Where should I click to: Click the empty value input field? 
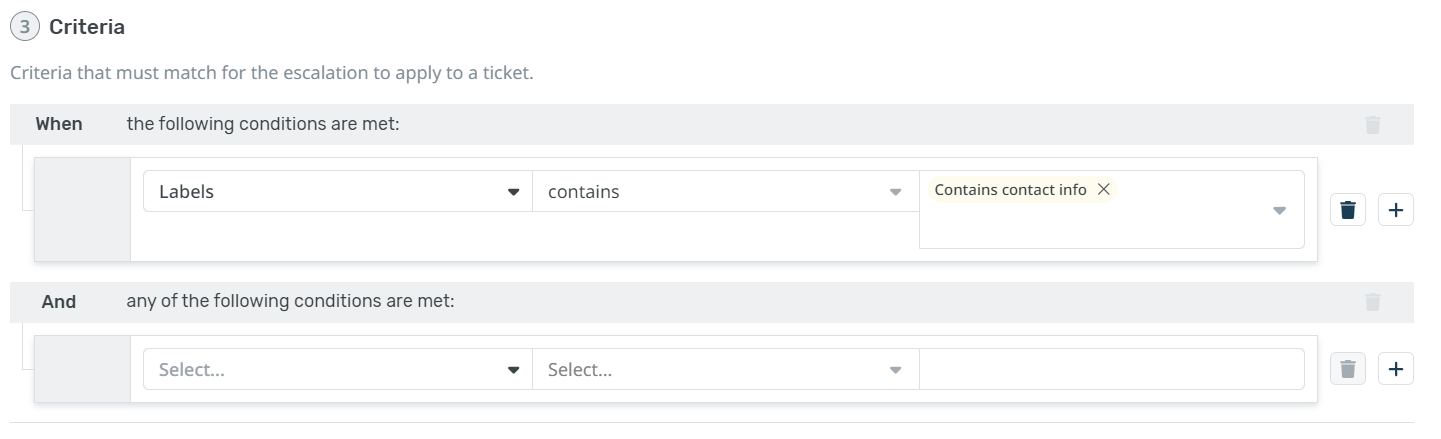click(x=1110, y=369)
